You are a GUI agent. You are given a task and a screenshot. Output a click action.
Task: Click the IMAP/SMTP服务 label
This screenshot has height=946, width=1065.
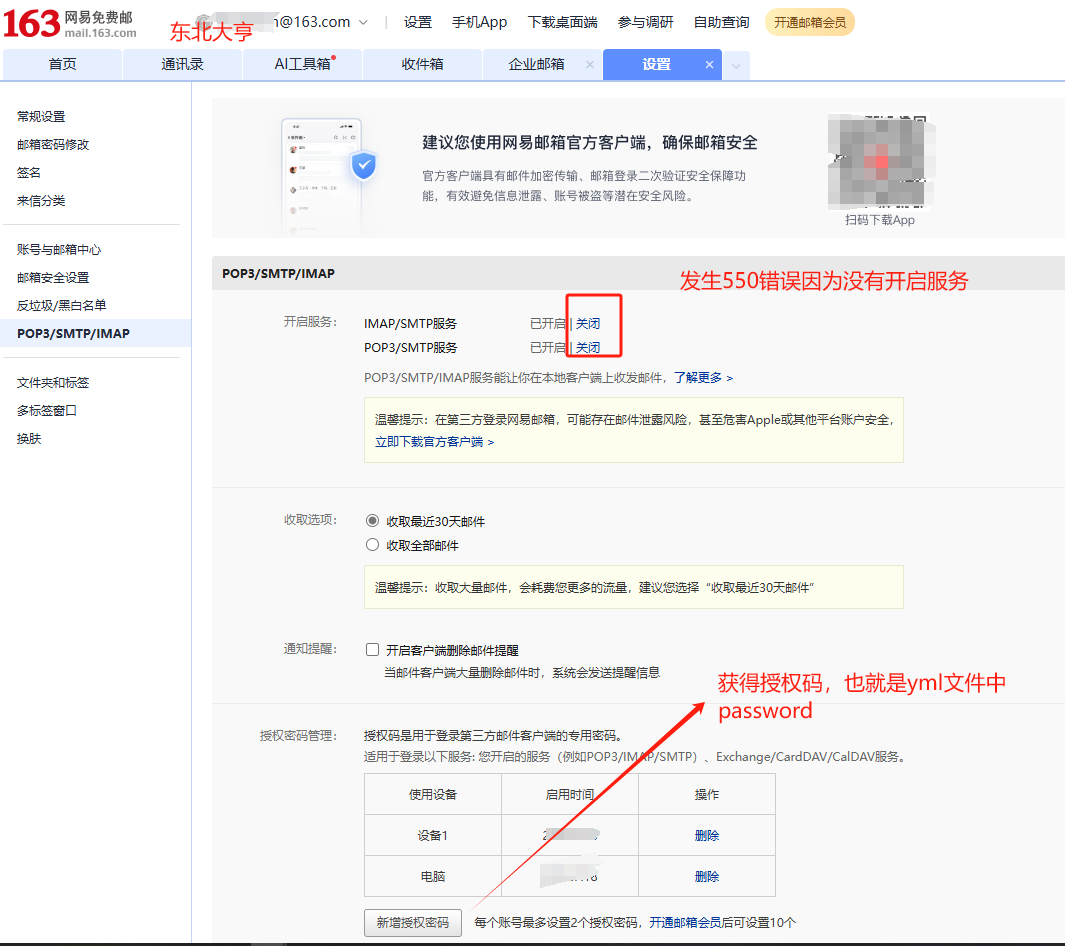(410, 324)
